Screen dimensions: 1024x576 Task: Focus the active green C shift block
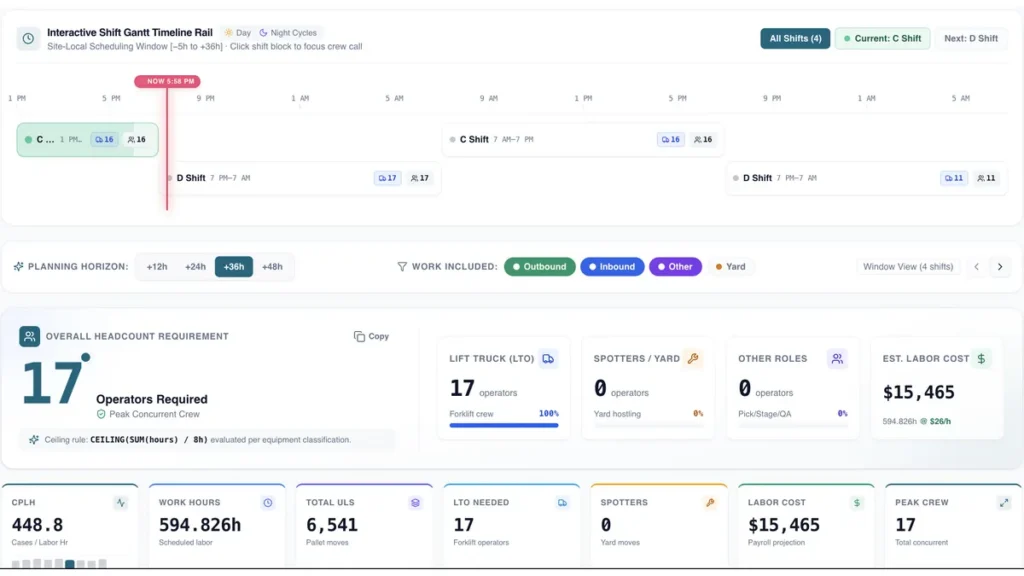88,139
